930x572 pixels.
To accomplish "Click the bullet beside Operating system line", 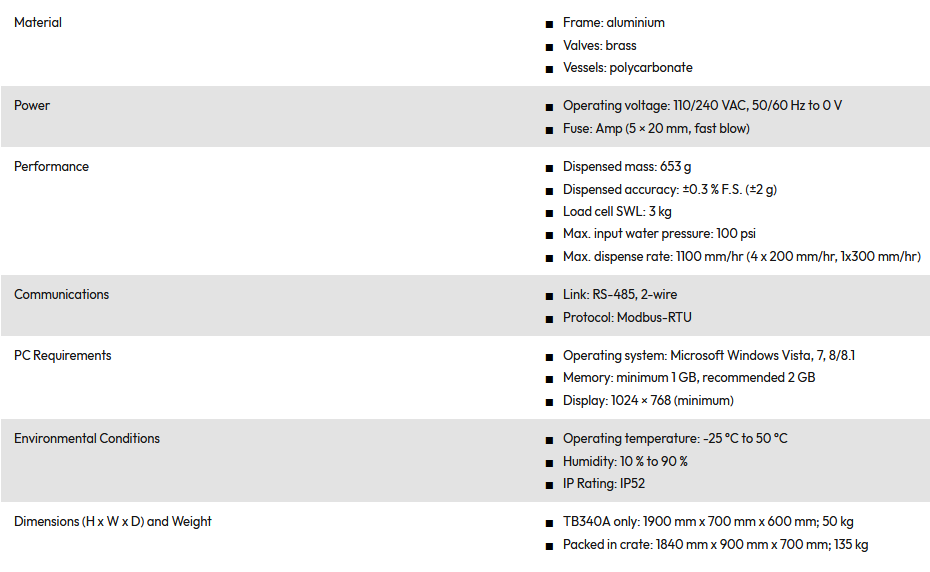I will [550, 357].
